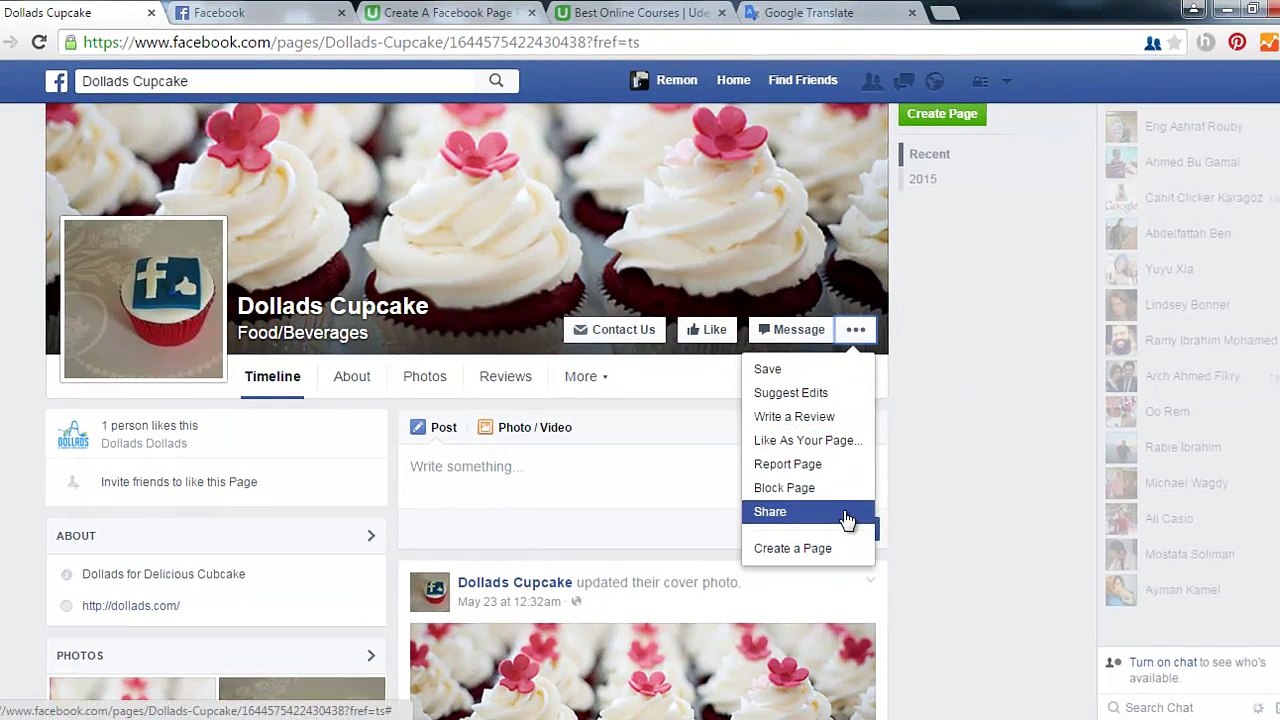Expand the More tab dropdown
The image size is (1280, 720).
pyautogui.click(x=586, y=377)
